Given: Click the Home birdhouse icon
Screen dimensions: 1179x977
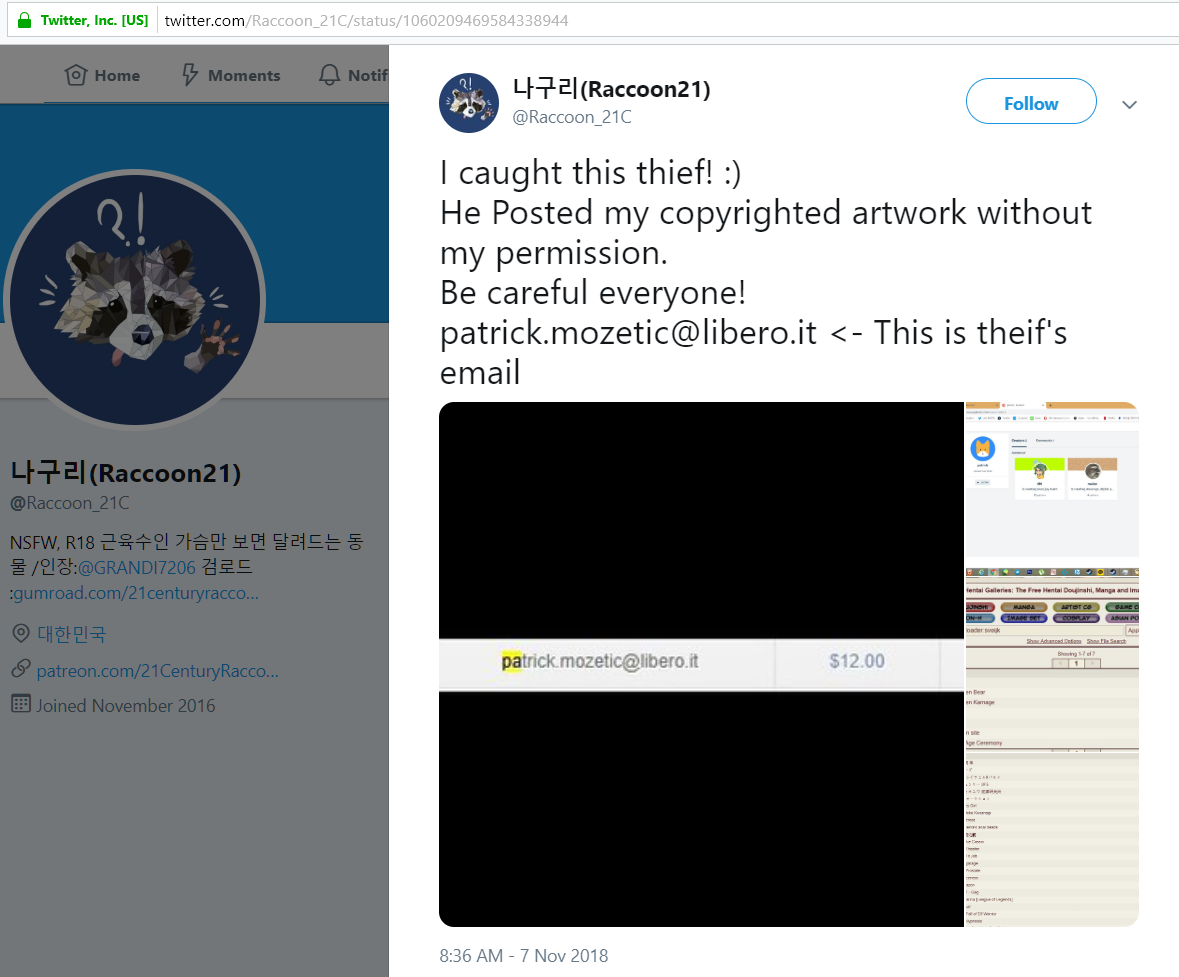Looking at the screenshot, I should pyautogui.click(x=76, y=75).
